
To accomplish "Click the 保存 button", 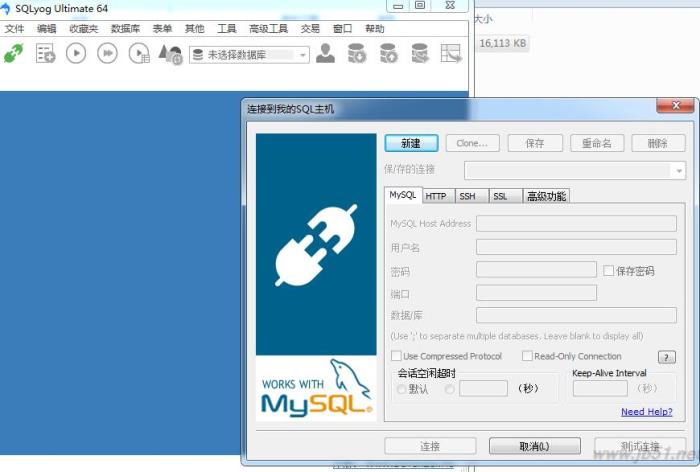I will click(534, 143).
